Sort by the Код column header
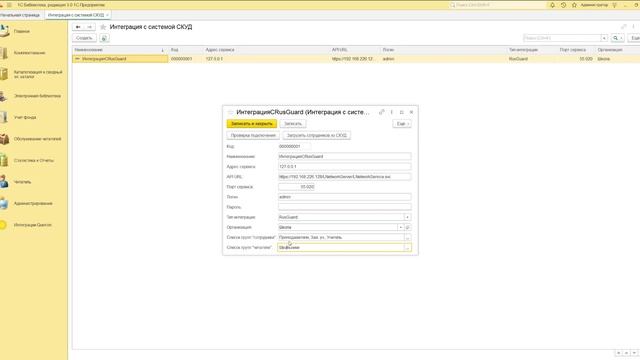This screenshot has height=360, width=640. pos(186,50)
